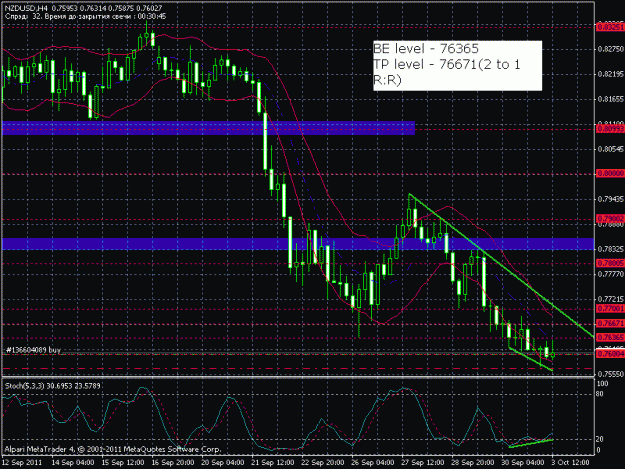
Task: Click the 0.75550 price axis label
Action: point(610,374)
